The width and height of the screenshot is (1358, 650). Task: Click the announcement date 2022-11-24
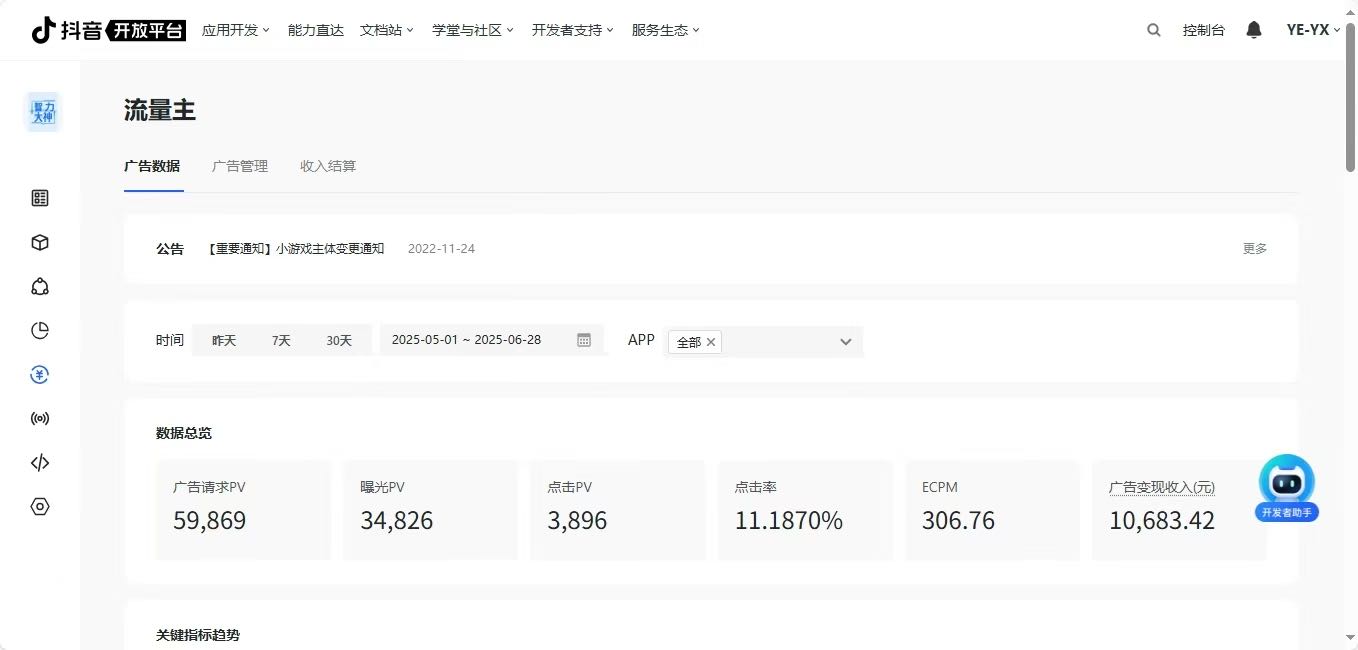441,249
